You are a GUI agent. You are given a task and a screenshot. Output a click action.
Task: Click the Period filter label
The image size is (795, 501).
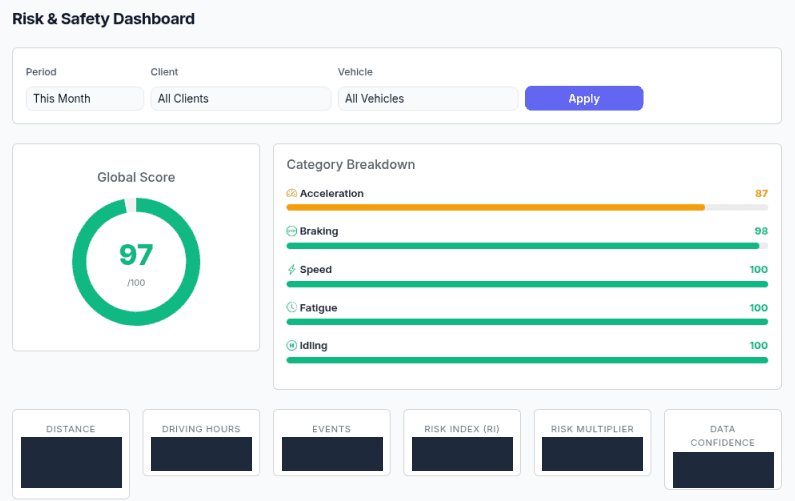(x=41, y=72)
